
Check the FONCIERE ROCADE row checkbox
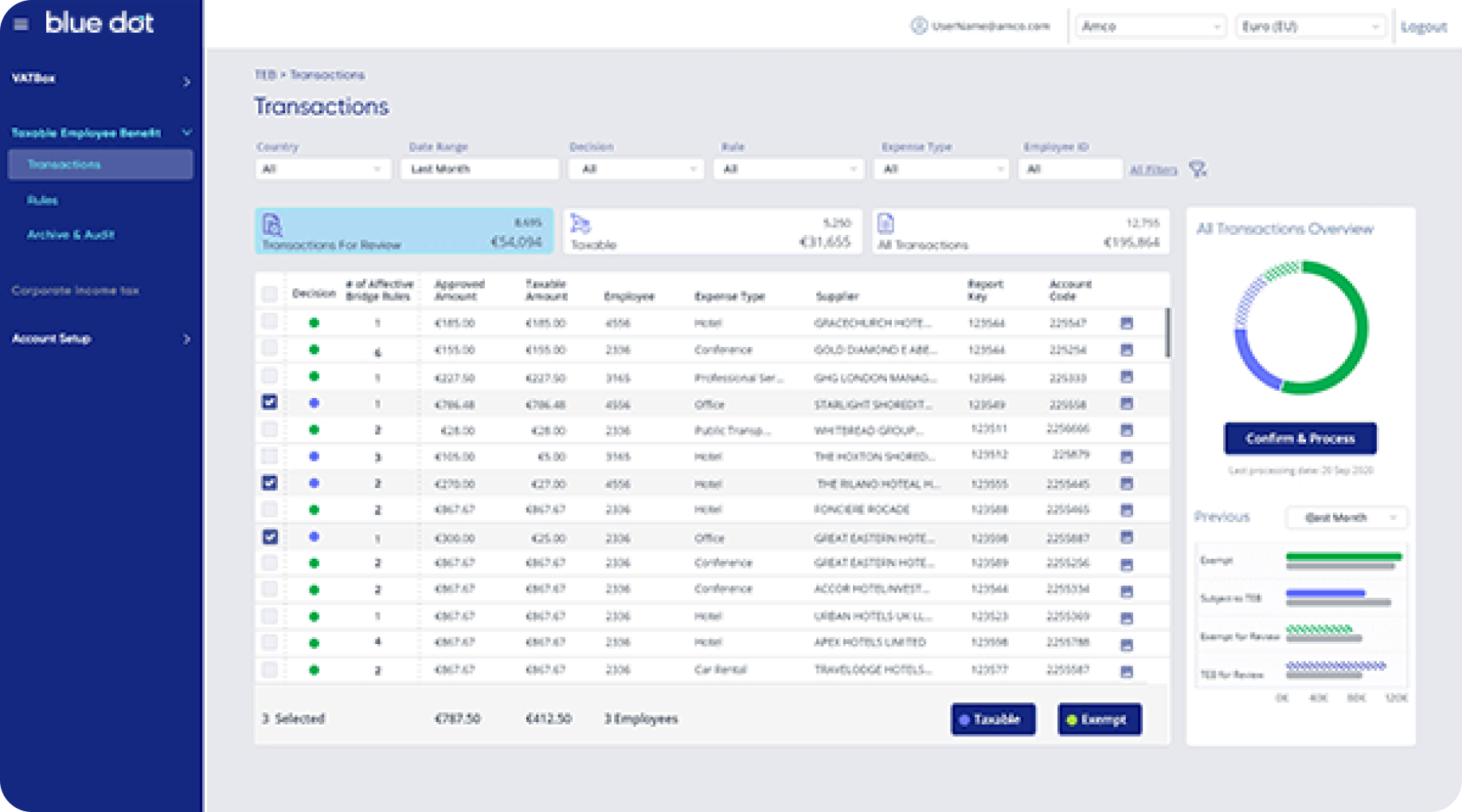click(x=270, y=509)
